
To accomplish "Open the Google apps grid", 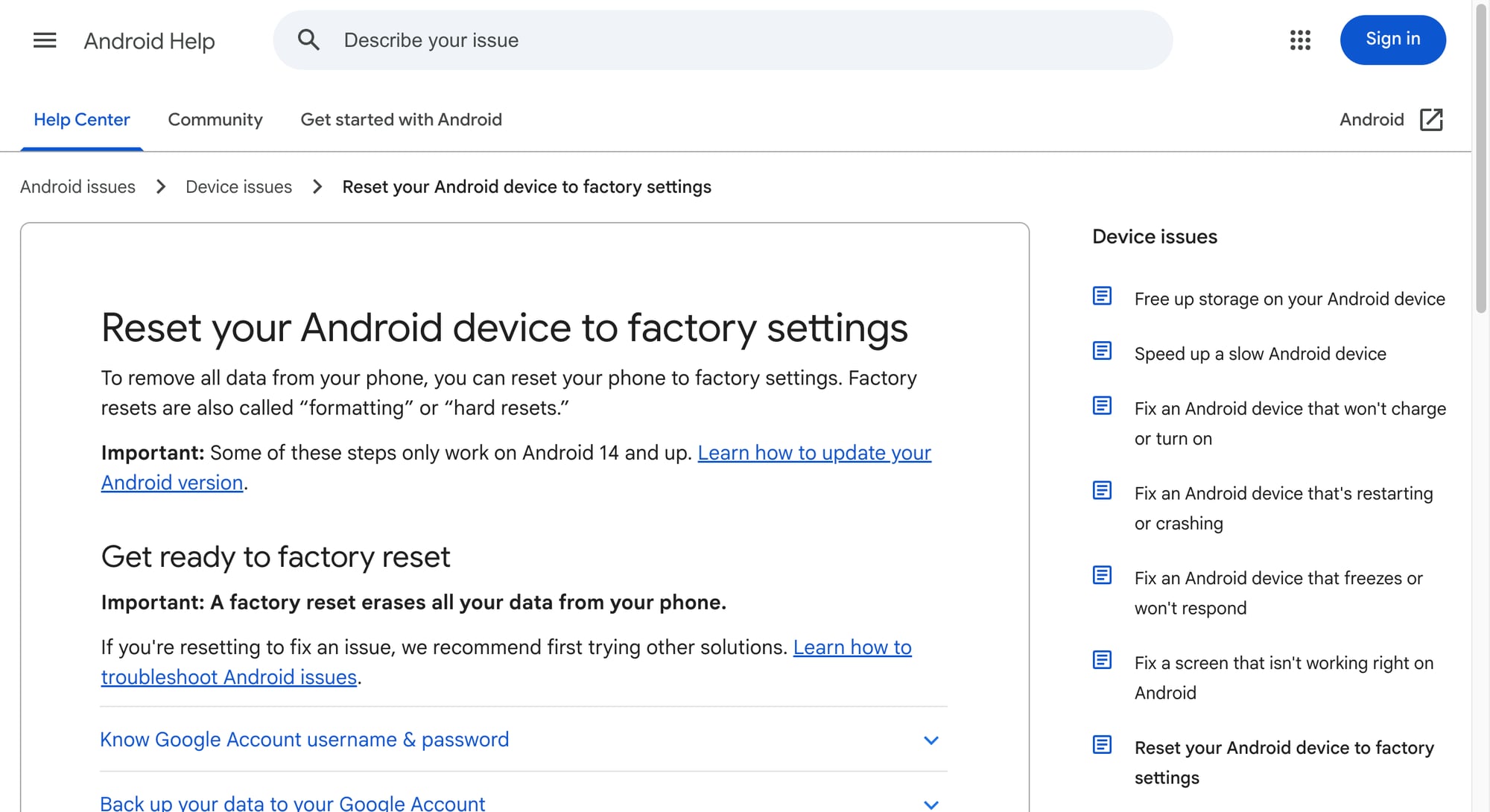I will (x=1300, y=40).
